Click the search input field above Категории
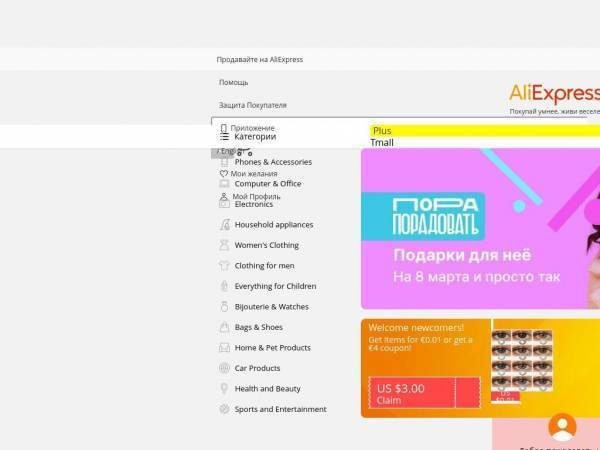 [399, 121]
